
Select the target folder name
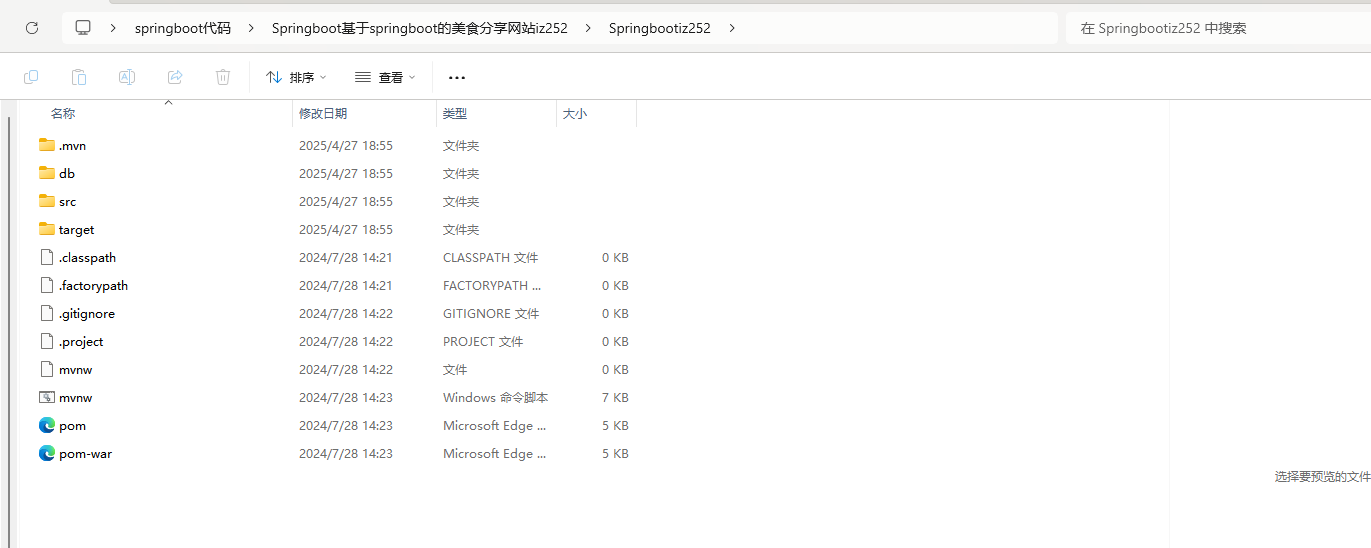pos(76,230)
